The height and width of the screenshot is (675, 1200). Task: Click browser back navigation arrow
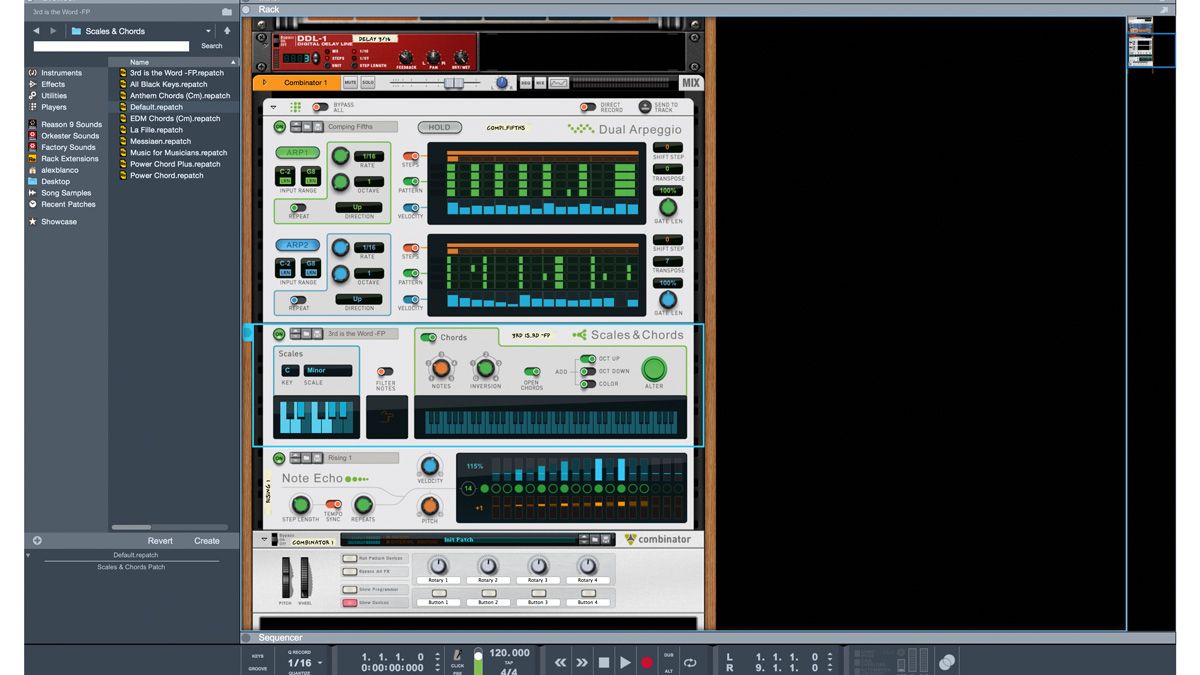(37, 31)
